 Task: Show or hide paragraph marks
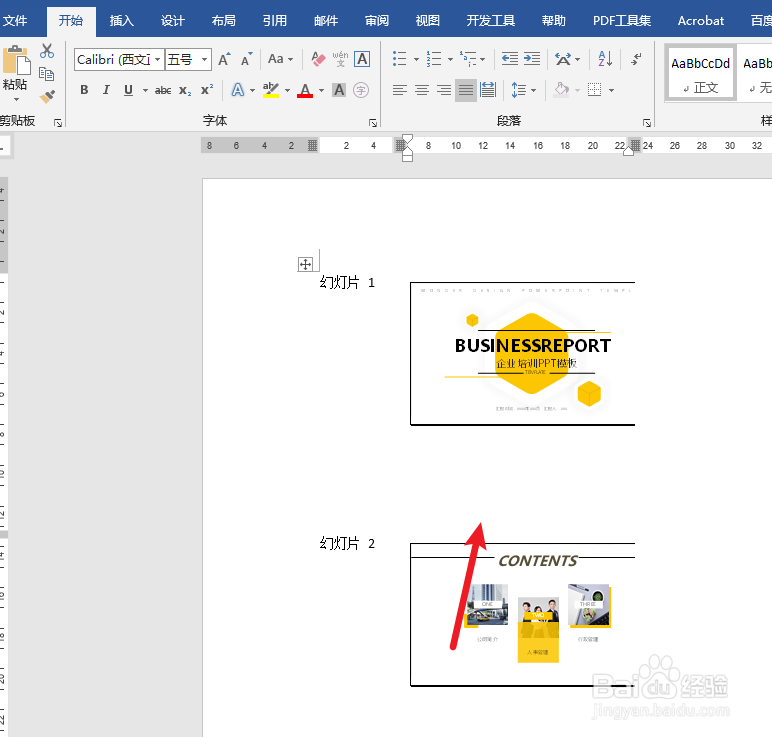636,60
